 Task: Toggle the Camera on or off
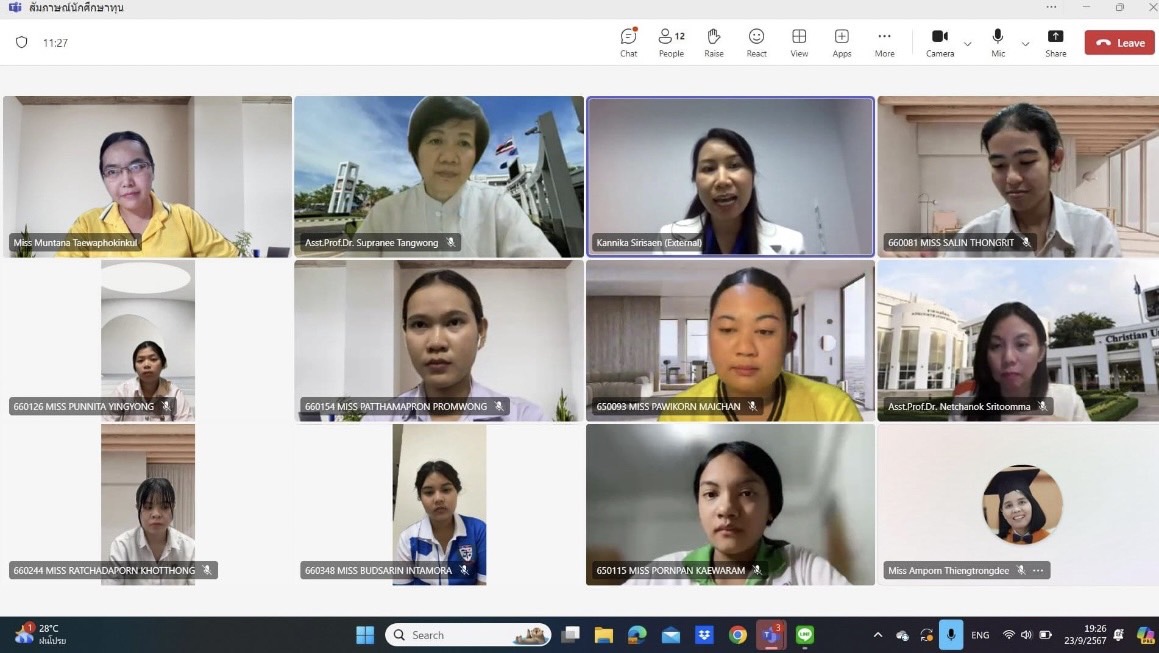pos(939,42)
